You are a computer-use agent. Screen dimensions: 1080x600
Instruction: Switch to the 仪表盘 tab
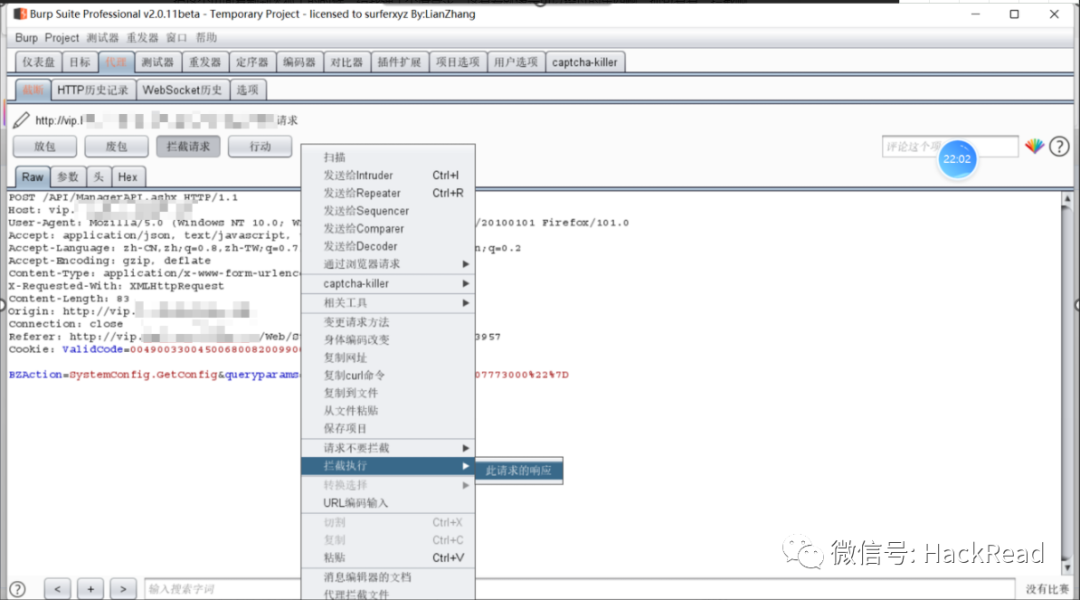[x=38, y=62]
